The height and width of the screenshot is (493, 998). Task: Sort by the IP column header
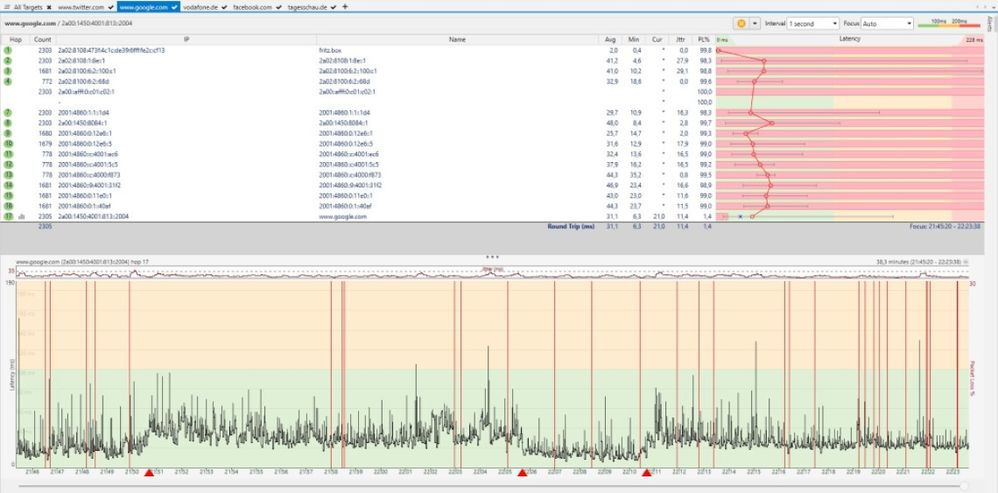tap(186, 39)
